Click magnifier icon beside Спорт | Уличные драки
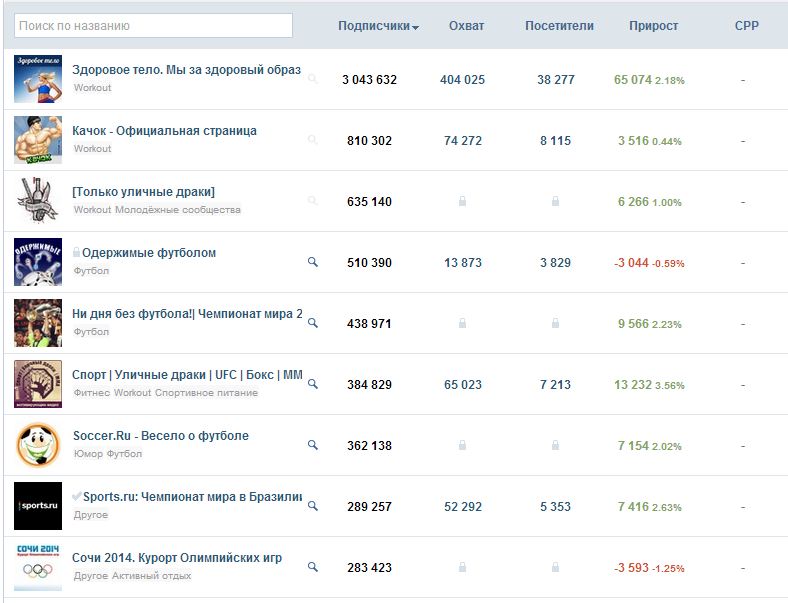The height and width of the screenshot is (603, 788). tap(313, 384)
